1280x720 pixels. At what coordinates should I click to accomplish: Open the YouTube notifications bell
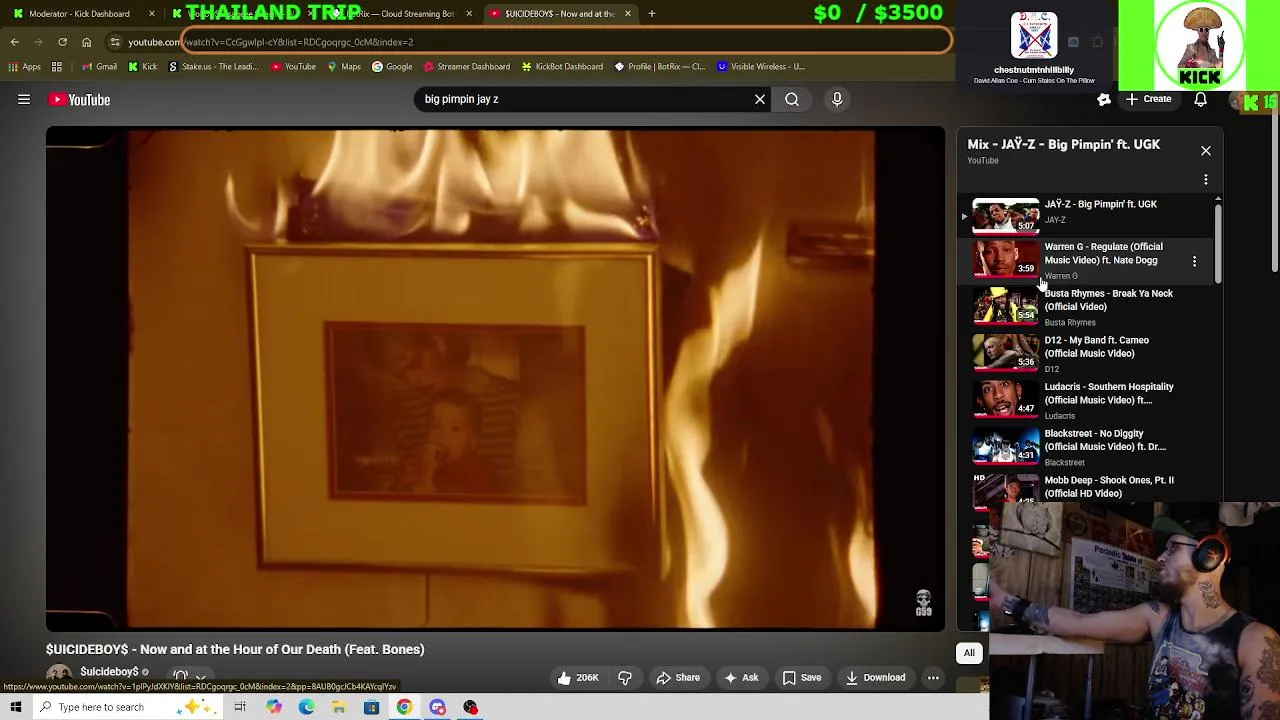[1200, 99]
